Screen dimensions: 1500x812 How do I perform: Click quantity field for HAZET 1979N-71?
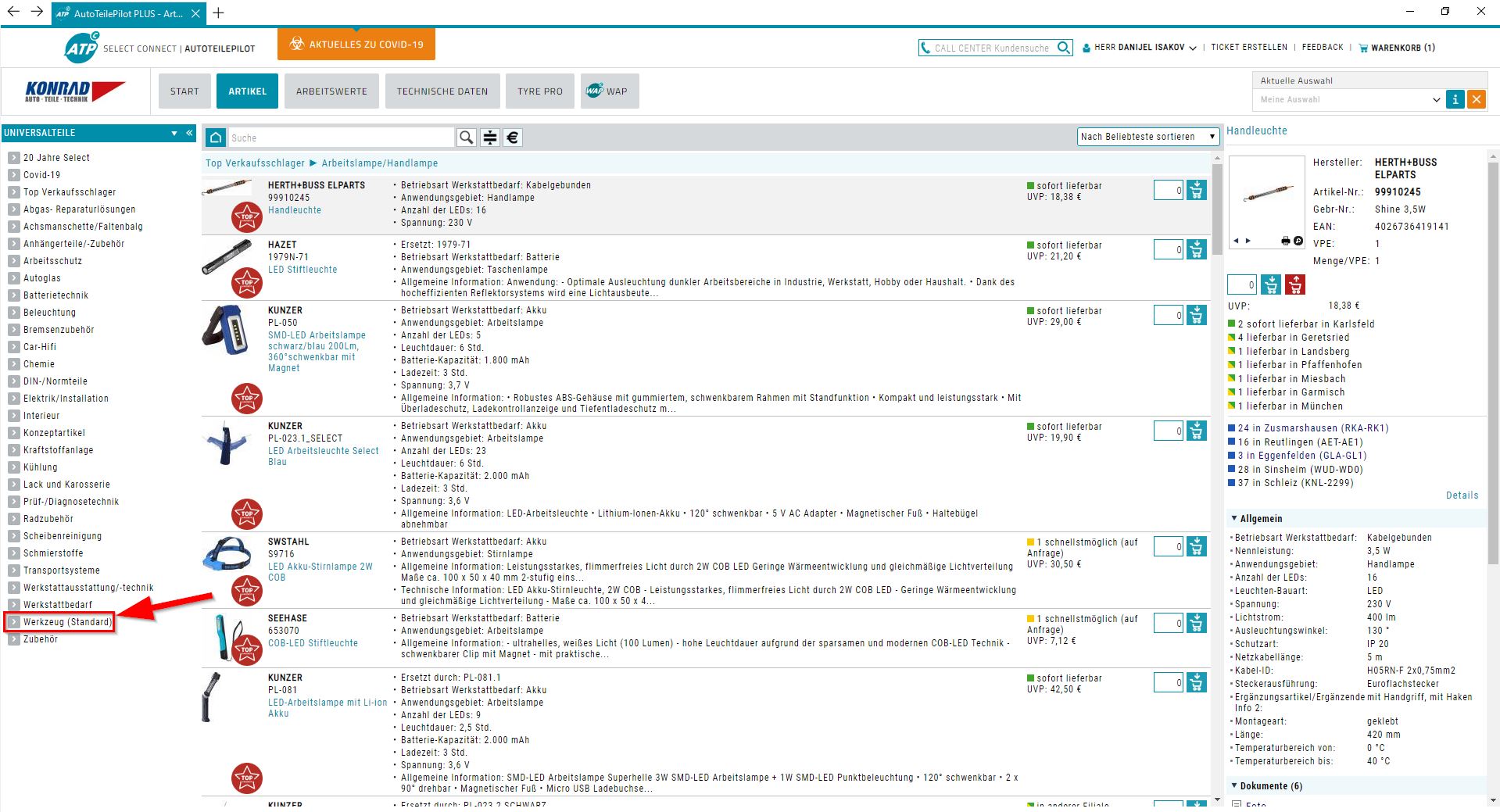pos(1169,249)
